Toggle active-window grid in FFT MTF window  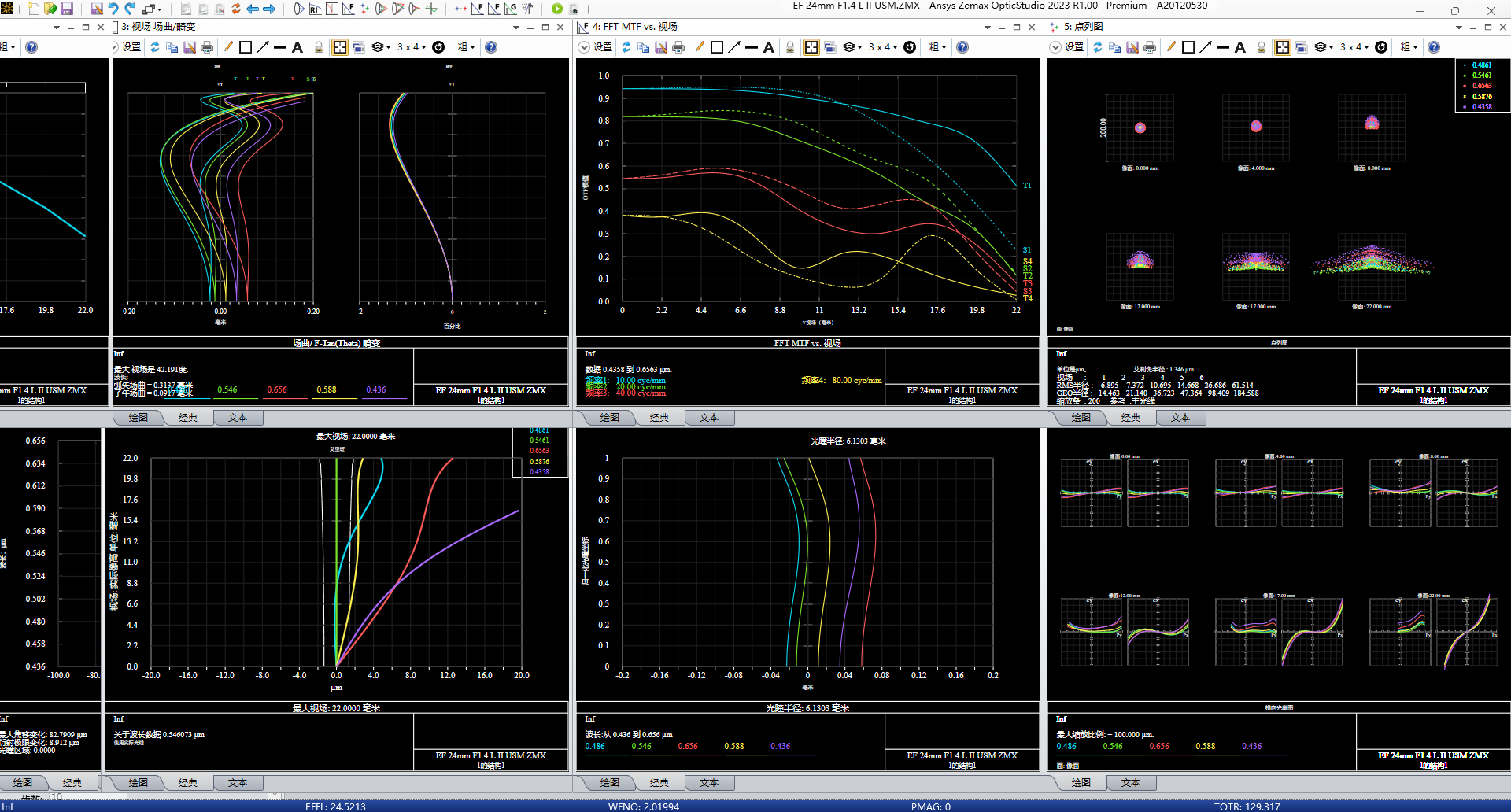coord(811,47)
